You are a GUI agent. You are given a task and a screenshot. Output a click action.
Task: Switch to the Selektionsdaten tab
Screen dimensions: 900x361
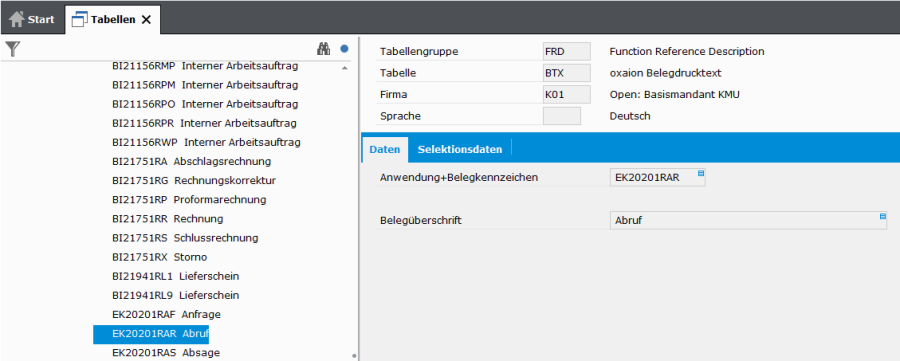(x=460, y=149)
